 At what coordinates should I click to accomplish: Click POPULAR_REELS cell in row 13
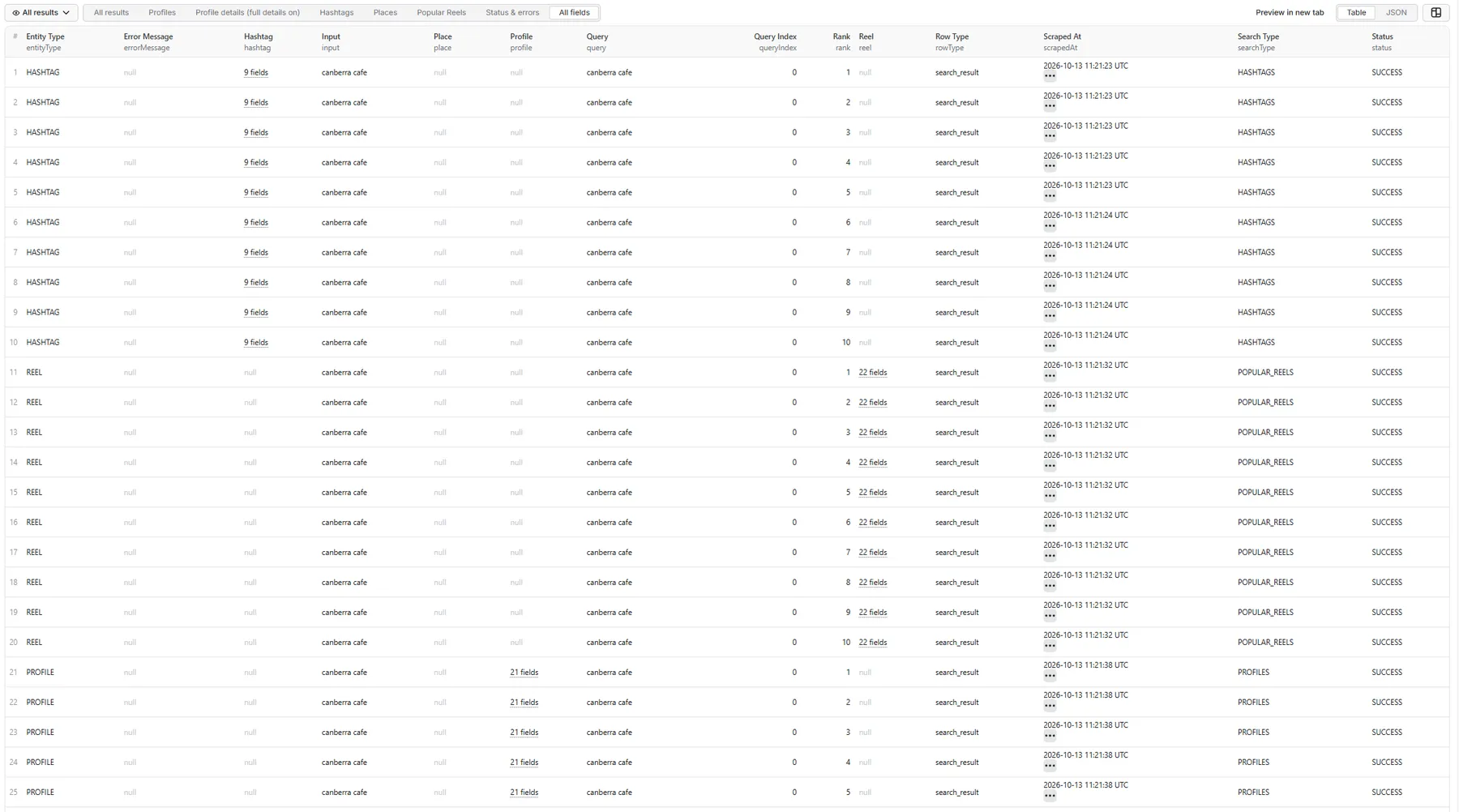tap(1265, 433)
